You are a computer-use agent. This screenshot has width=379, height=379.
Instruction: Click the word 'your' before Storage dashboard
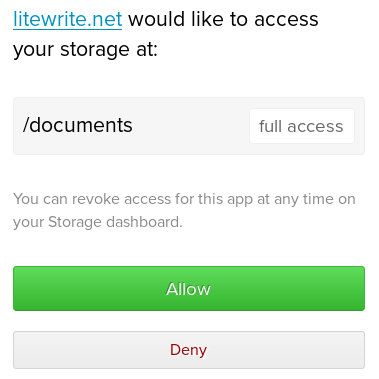pyautogui.click(x=29, y=222)
